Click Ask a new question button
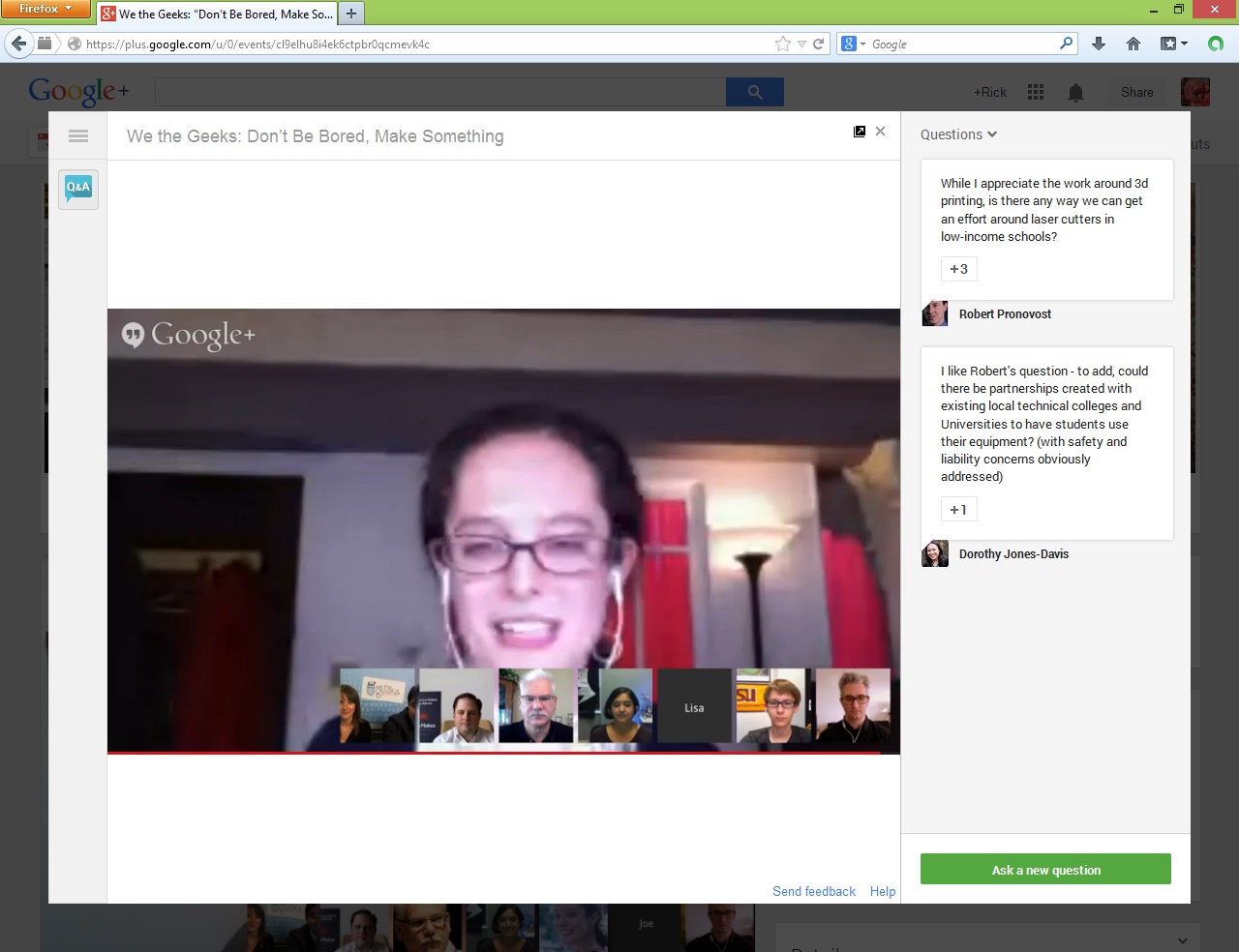This screenshot has height=952, width=1239. click(x=1045, y=870)
